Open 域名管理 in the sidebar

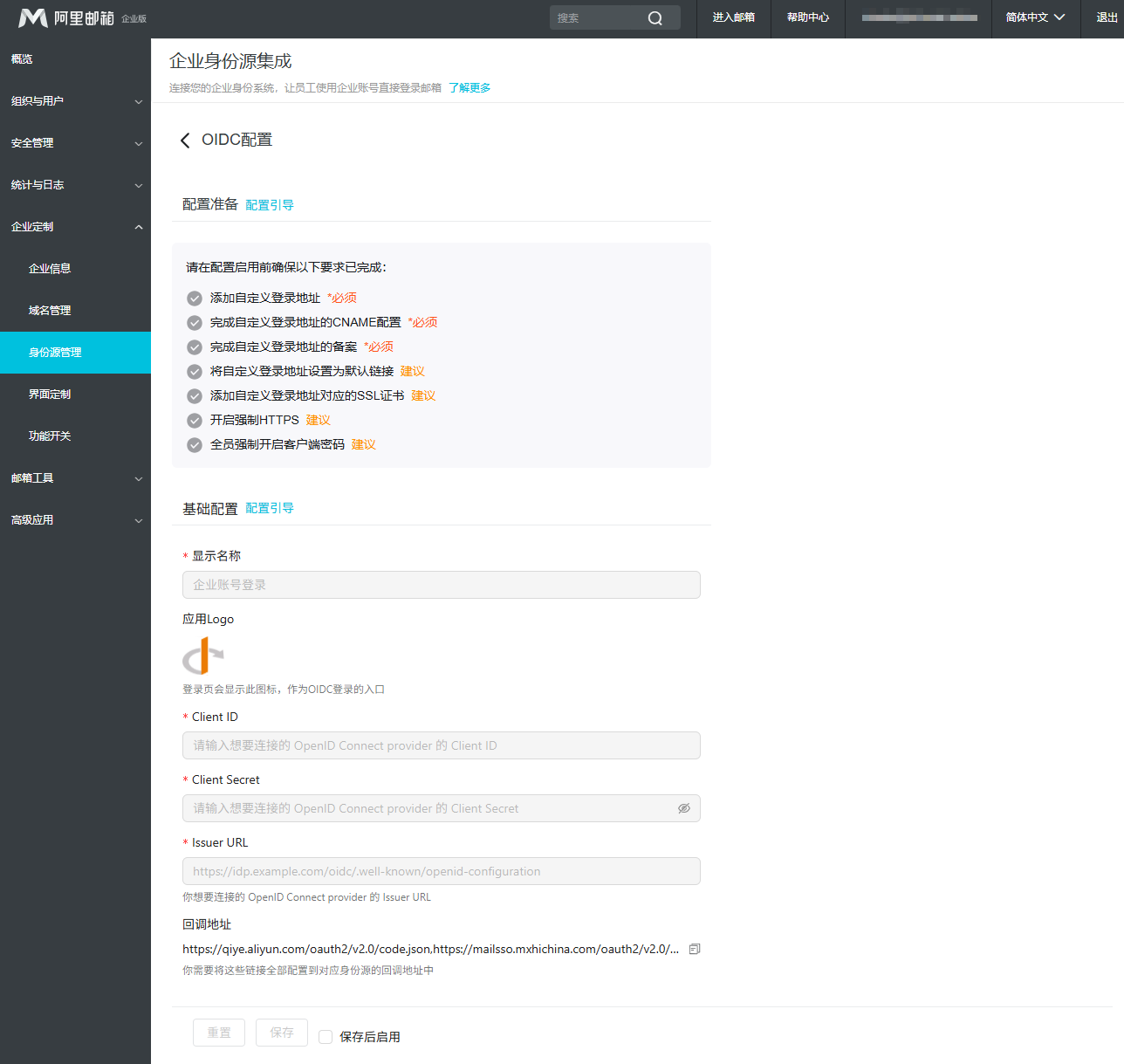coord(50,311)
